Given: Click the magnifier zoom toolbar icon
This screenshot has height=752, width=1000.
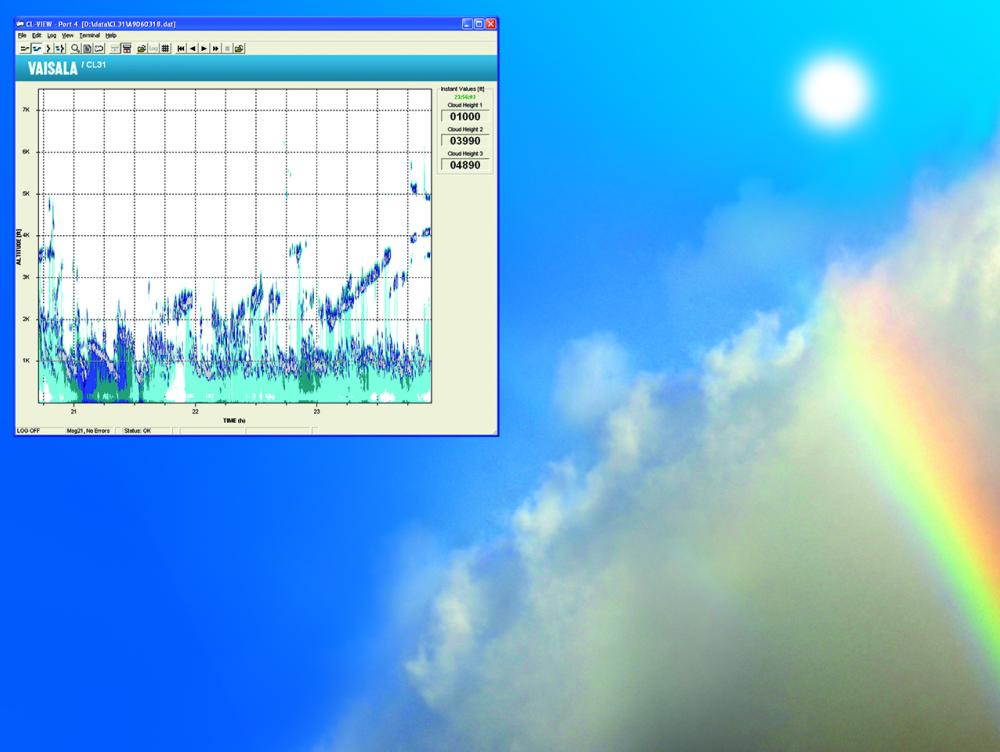Looking at the screenshot, I should click(75, 48).
